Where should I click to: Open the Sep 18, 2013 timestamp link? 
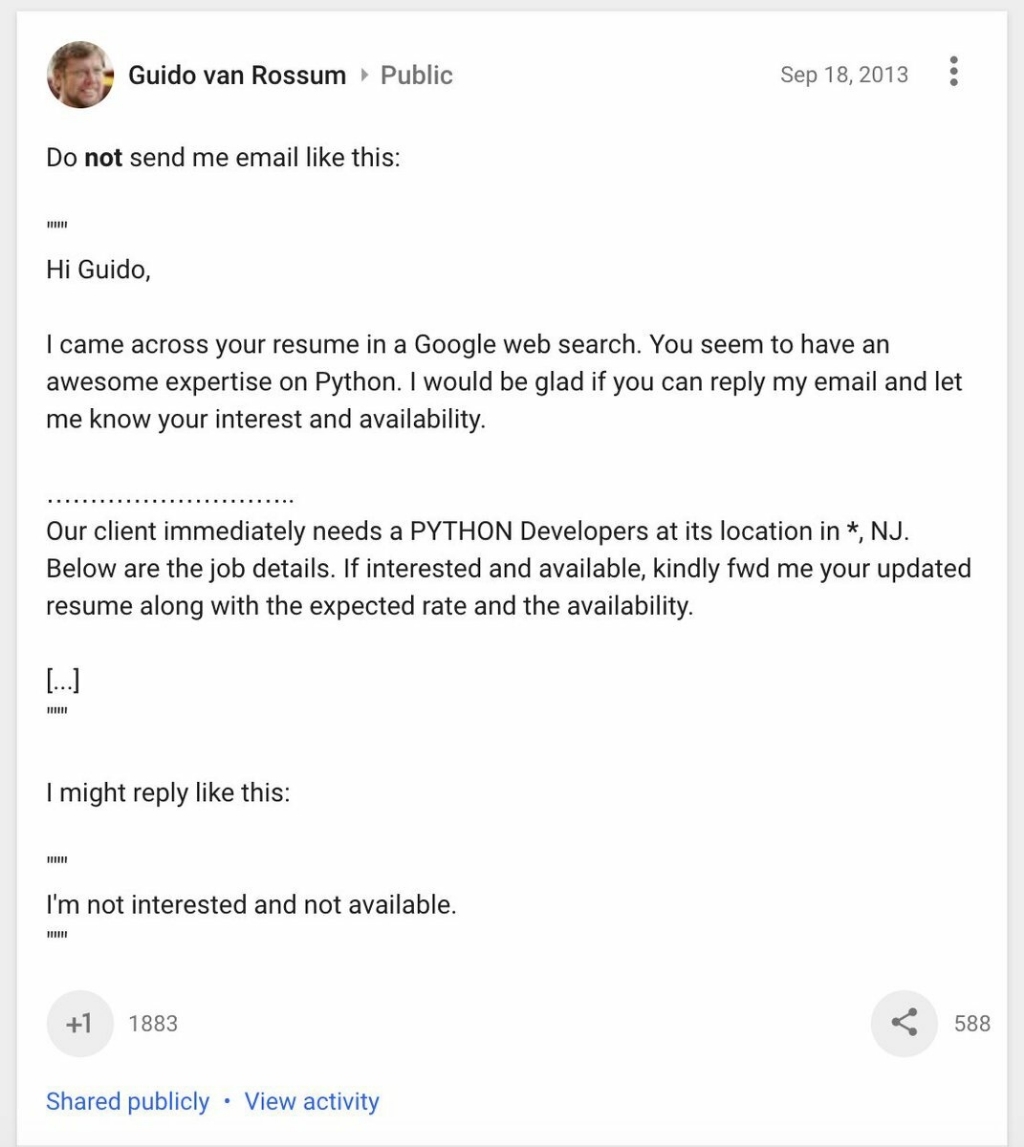pos(844,75)
